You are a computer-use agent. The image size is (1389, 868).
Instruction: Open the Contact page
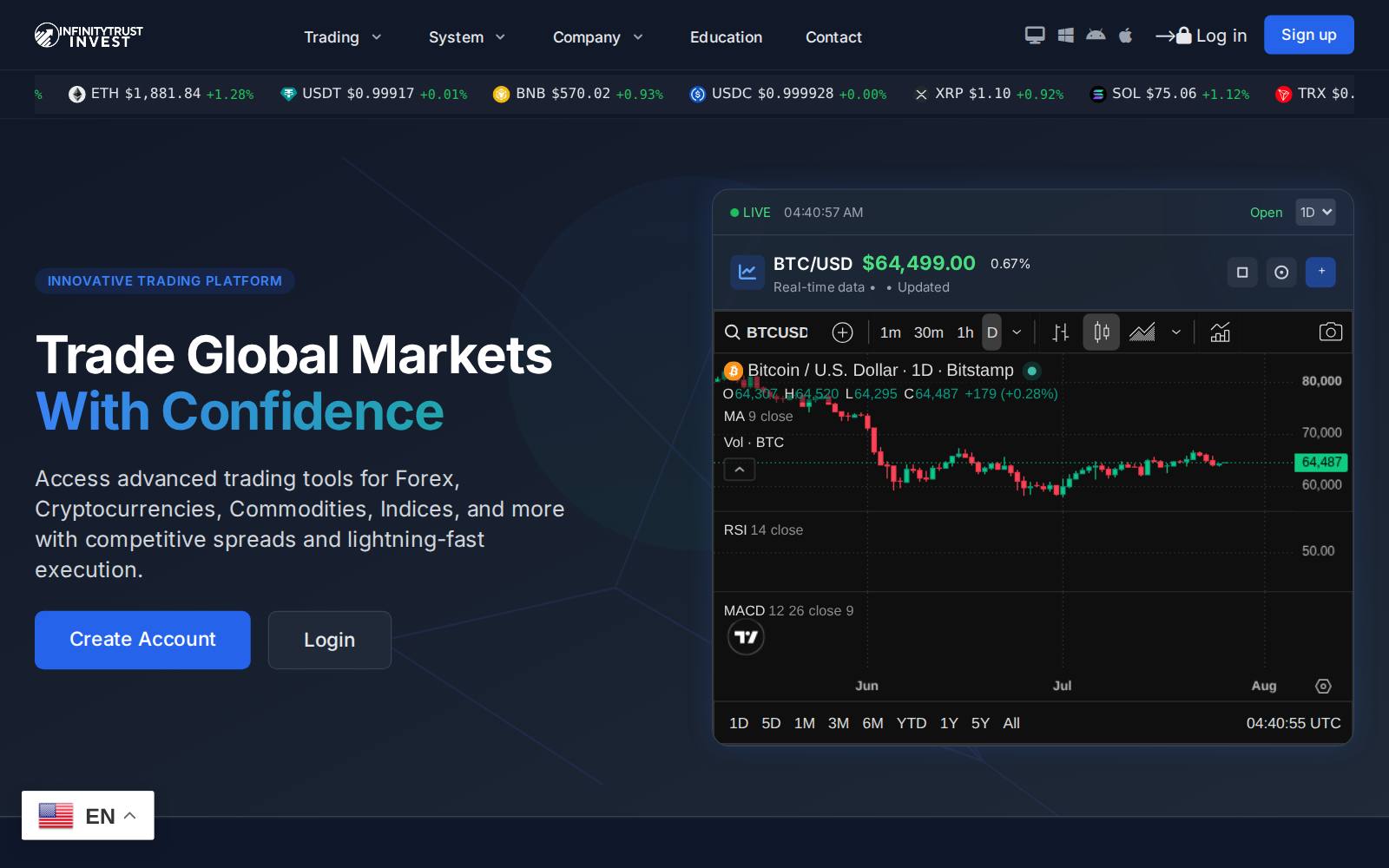(x=833, y=37)
